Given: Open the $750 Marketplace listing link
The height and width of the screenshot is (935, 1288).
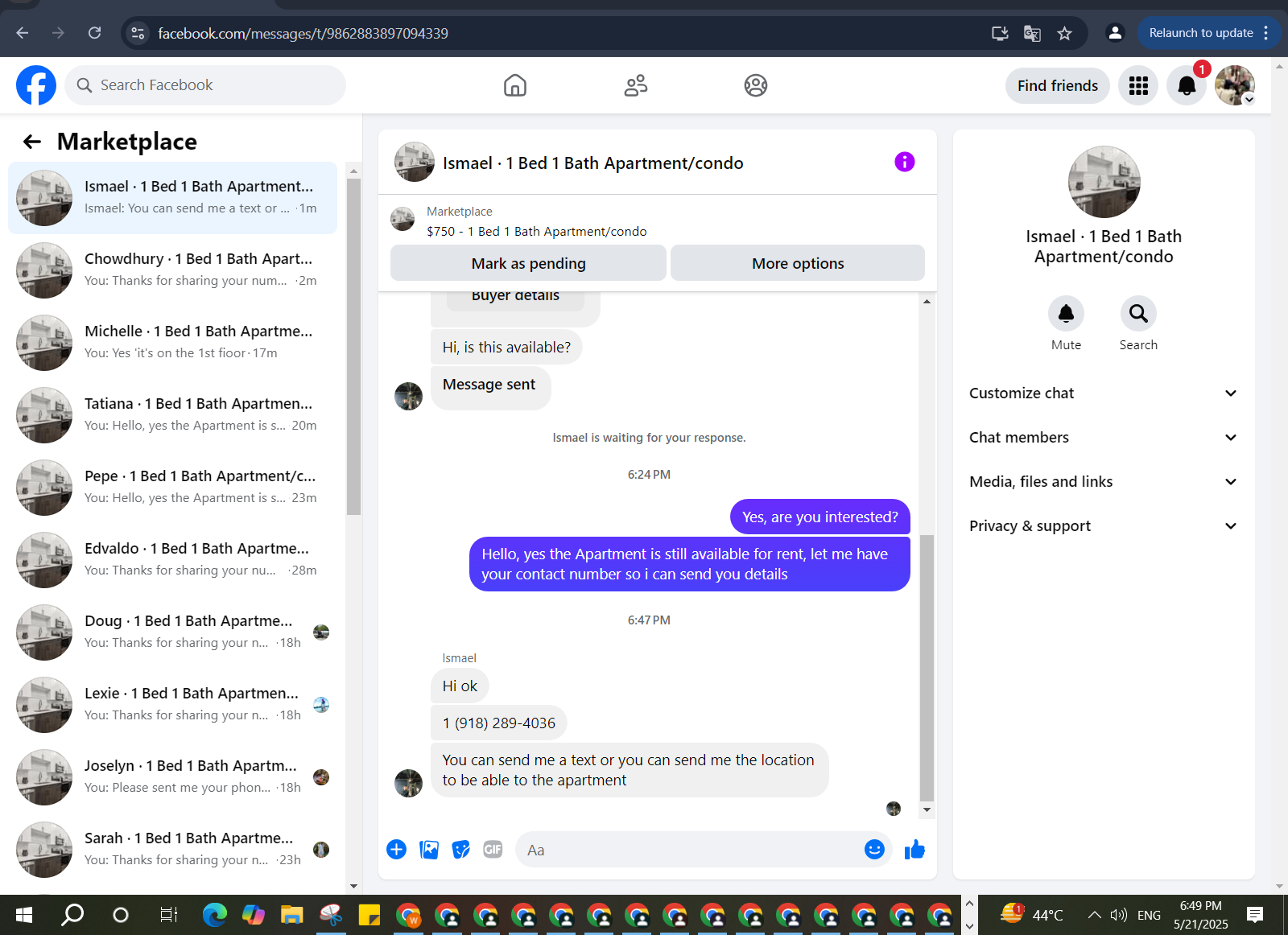Looking at the screenshot, I should 537,232.
